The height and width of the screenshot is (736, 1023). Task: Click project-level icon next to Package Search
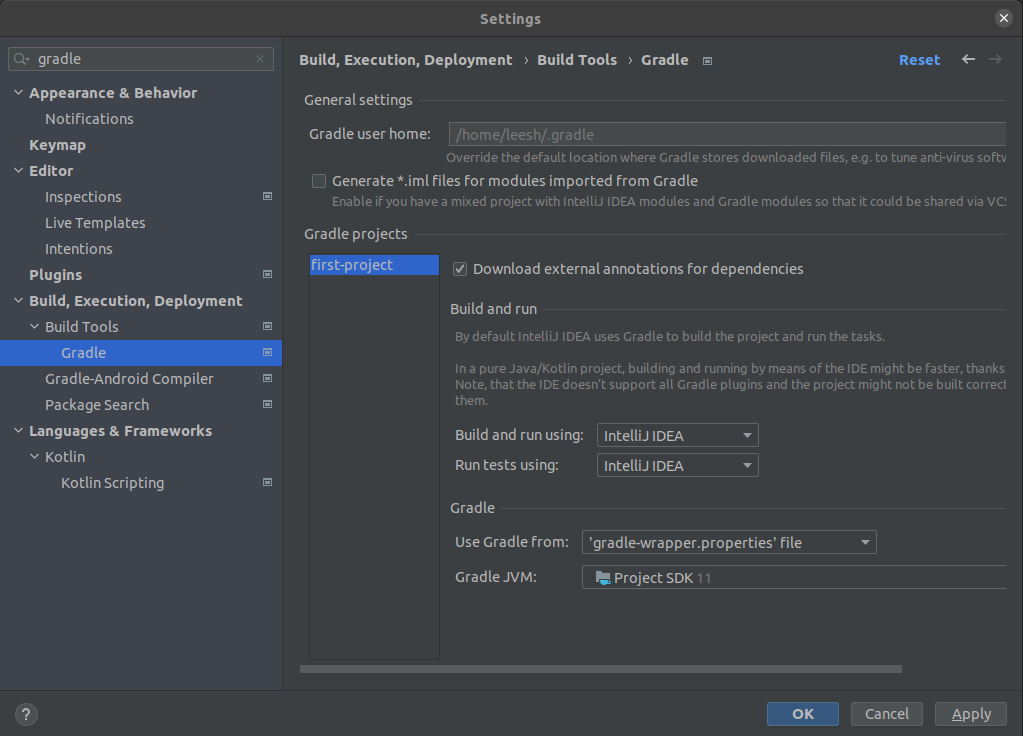pos(267,405)
